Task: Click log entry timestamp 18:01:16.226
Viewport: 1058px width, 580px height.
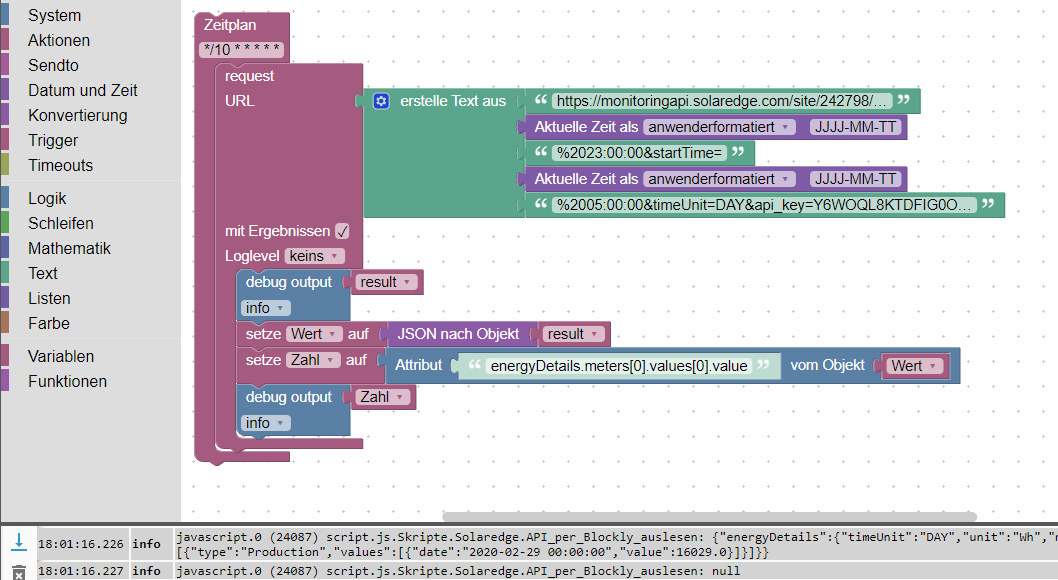Action: [81, 544]
